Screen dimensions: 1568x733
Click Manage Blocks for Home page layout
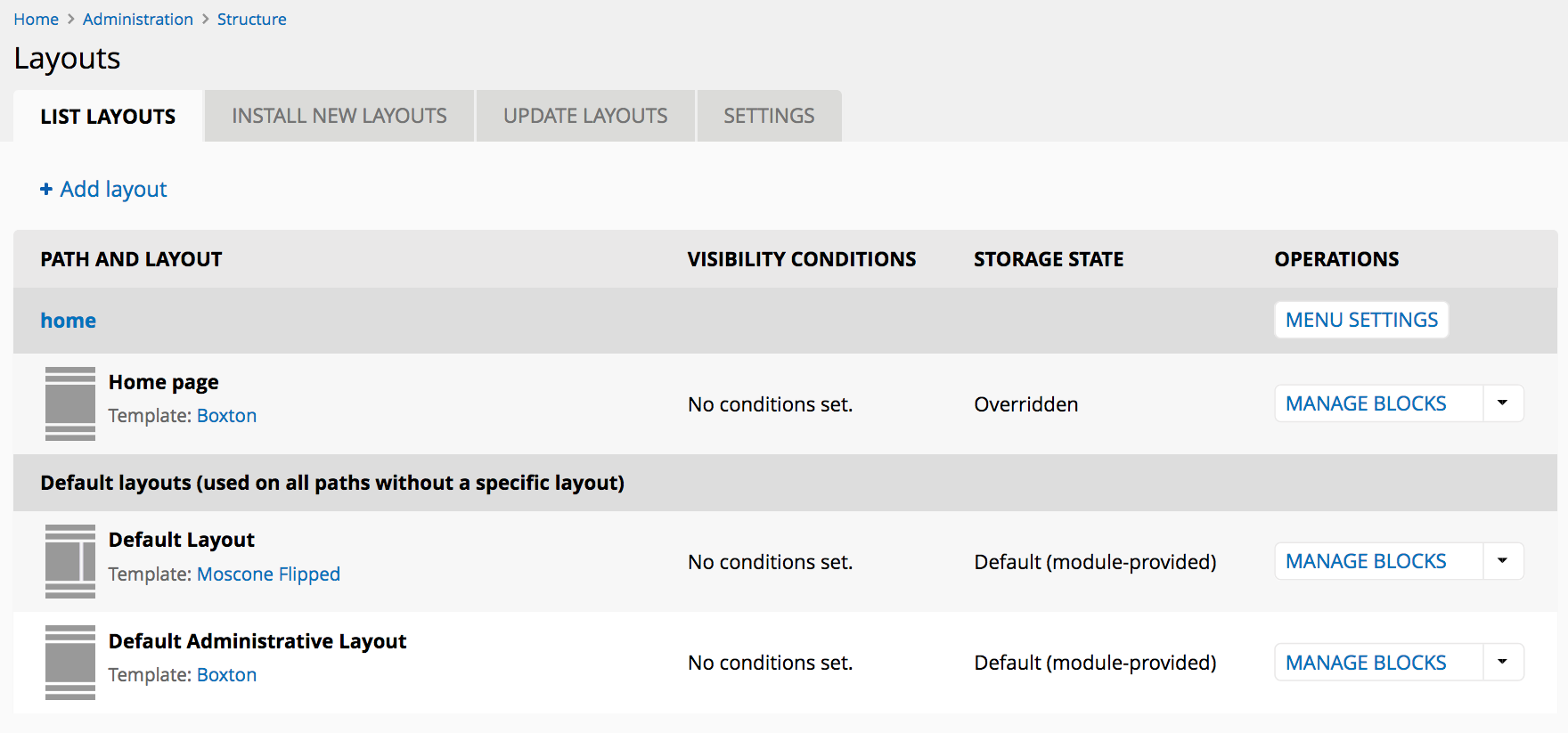1366,403
